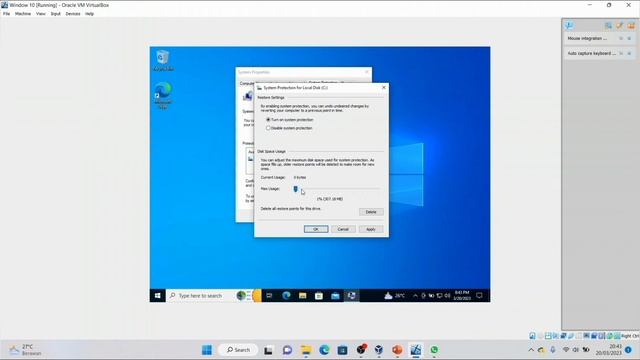Open host PowerPoint icon
This screenshot has width=640, height=360.
pos(397,350)
